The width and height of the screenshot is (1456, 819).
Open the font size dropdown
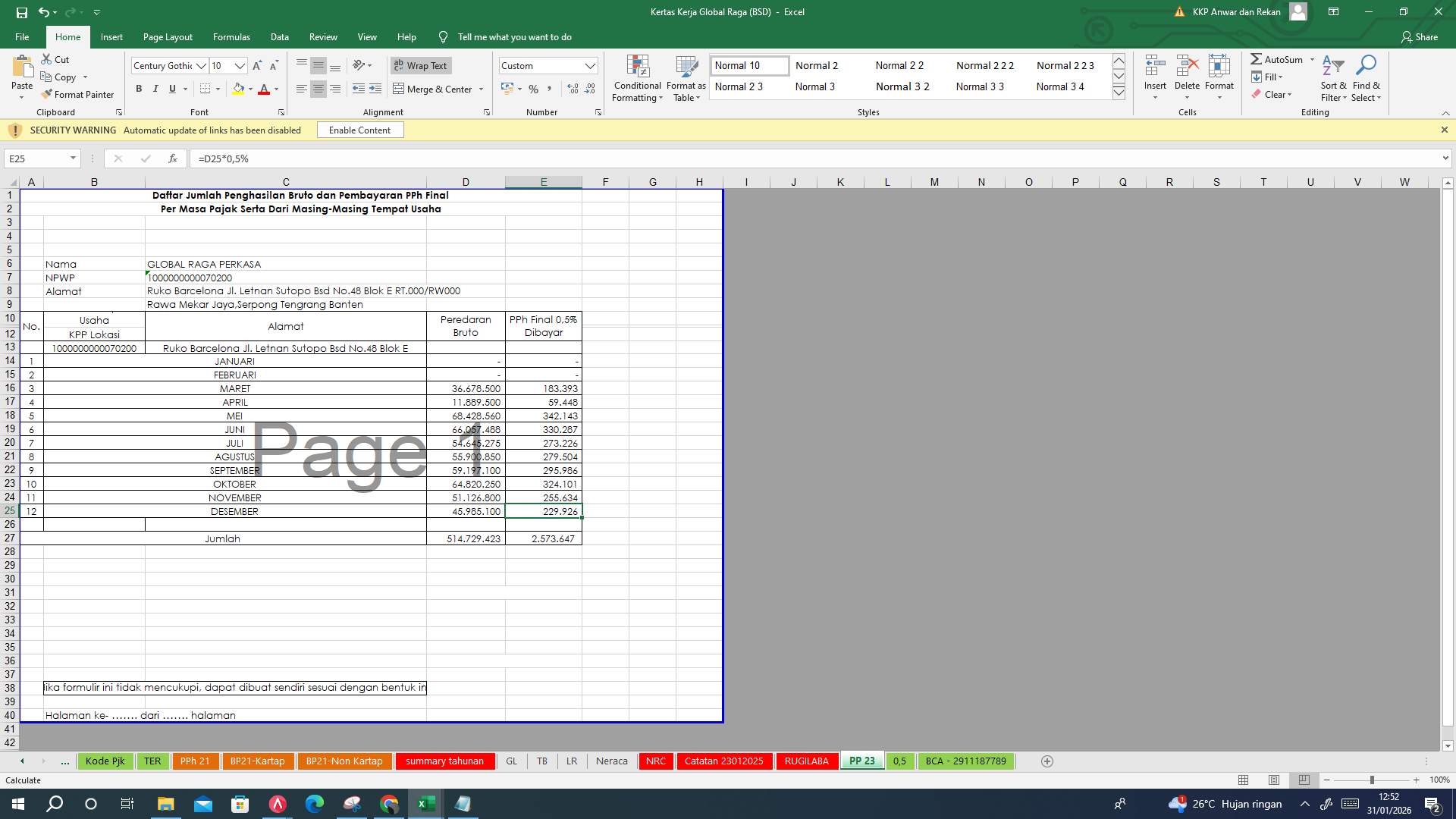[239, 66]
